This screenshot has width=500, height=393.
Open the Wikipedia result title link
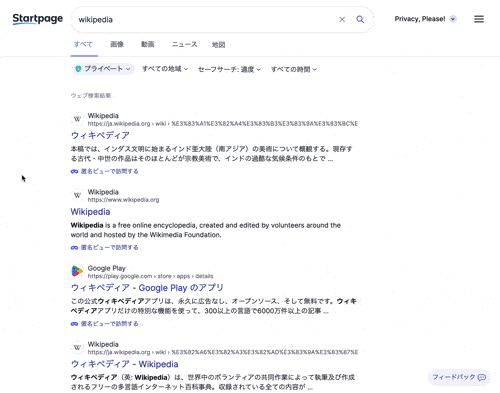coord(90,212)
